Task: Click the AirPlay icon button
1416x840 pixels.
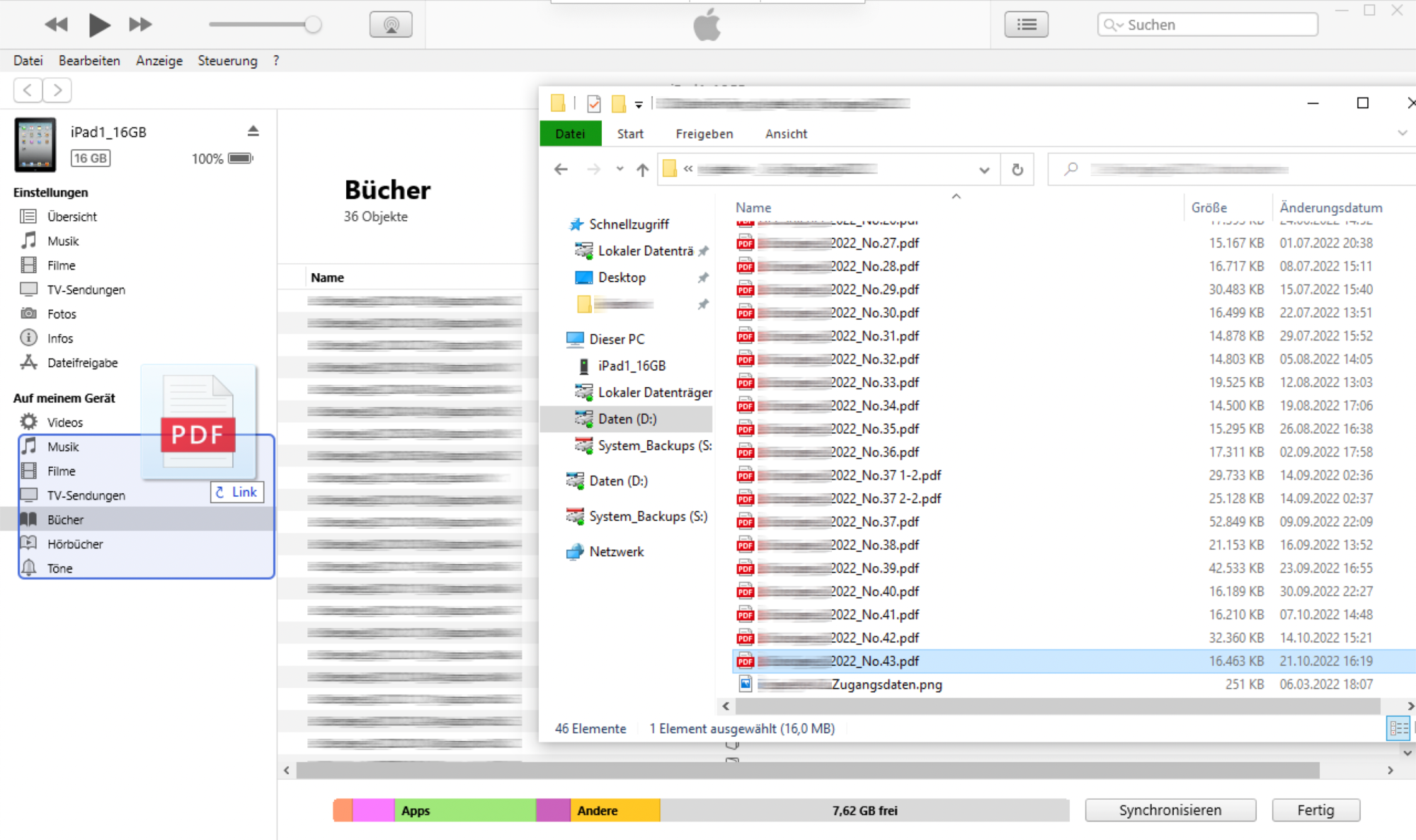Action: [391, 25]
